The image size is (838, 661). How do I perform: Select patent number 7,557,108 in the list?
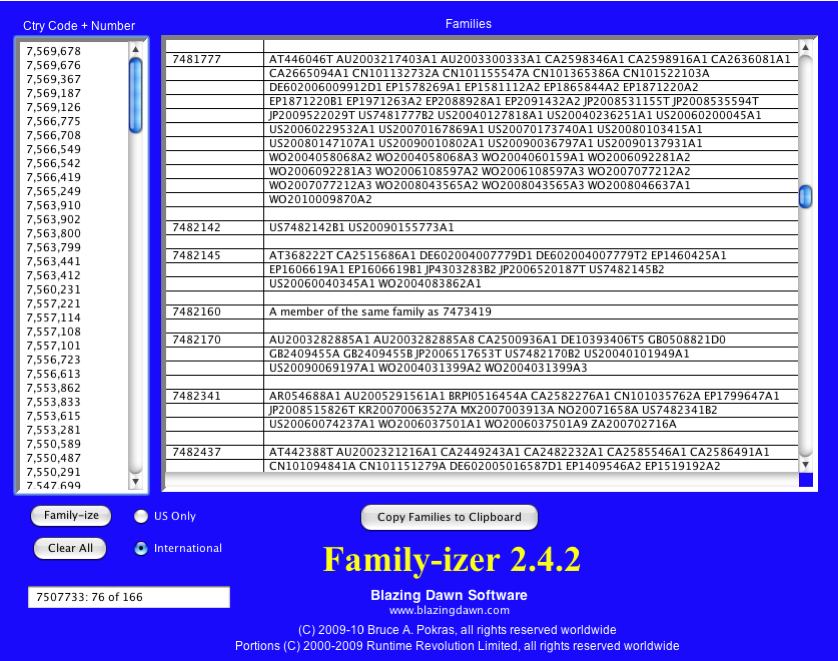(53, 332)
